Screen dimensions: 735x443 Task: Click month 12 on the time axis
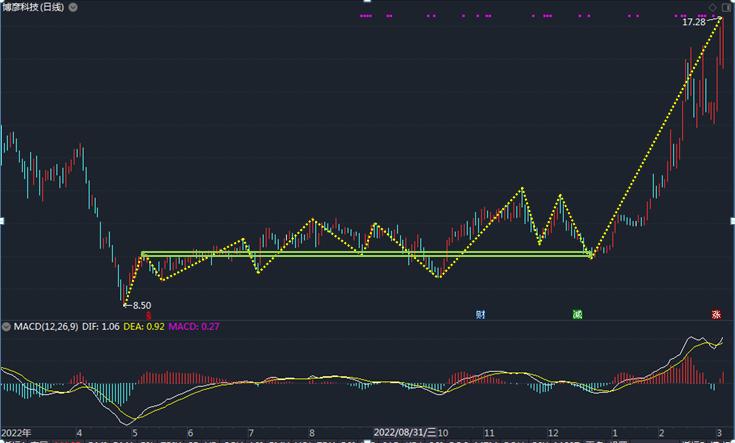click(x=553, y=433)
